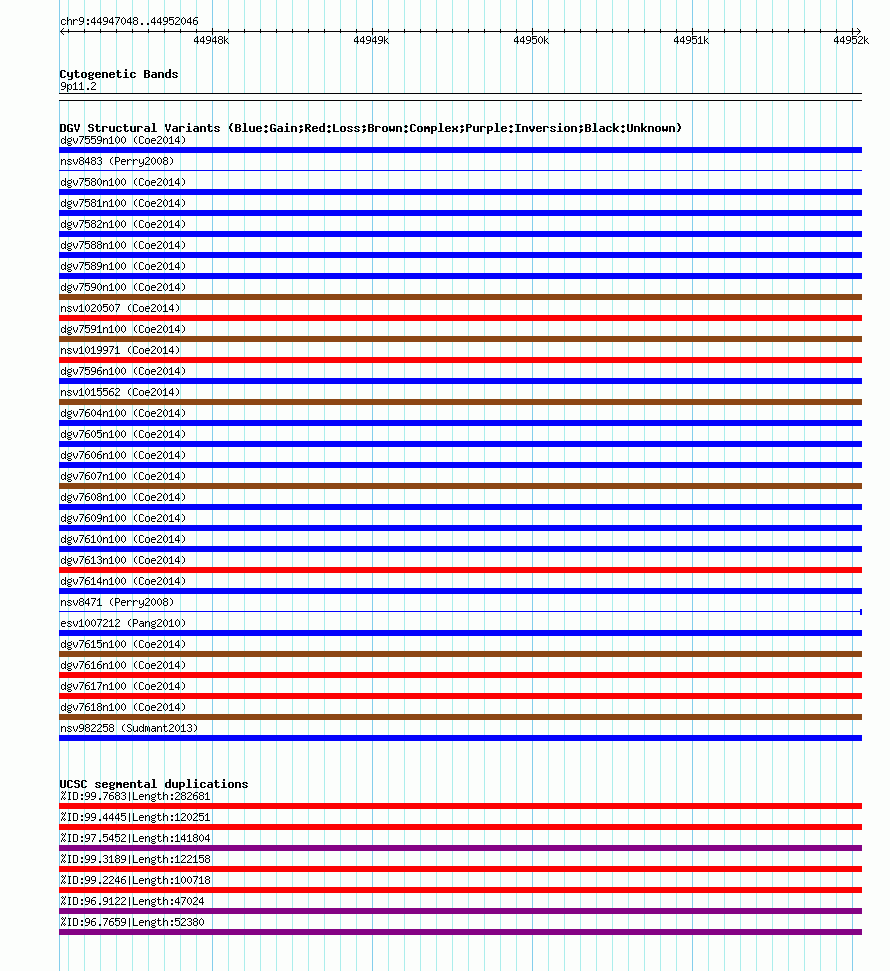Click the thin blue line under nsv8471

461,612
